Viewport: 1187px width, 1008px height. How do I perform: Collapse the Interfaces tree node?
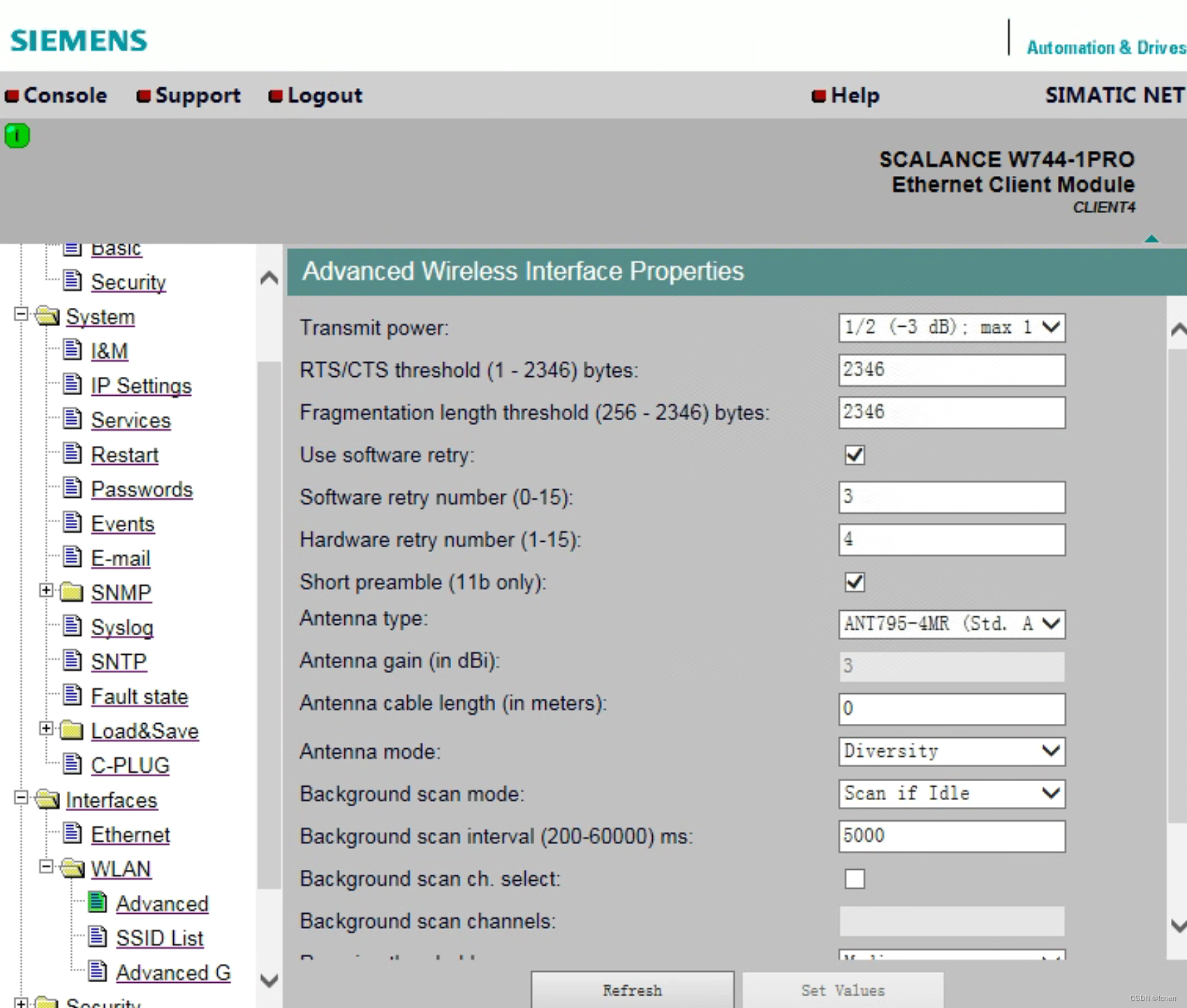pos(22,797)
